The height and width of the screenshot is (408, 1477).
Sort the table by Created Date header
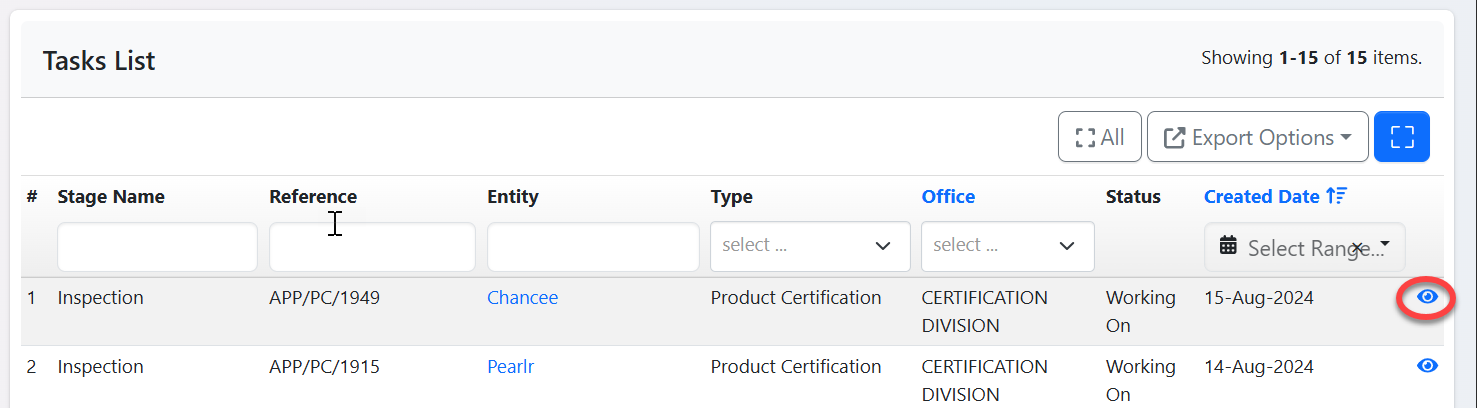[1261, 197]
